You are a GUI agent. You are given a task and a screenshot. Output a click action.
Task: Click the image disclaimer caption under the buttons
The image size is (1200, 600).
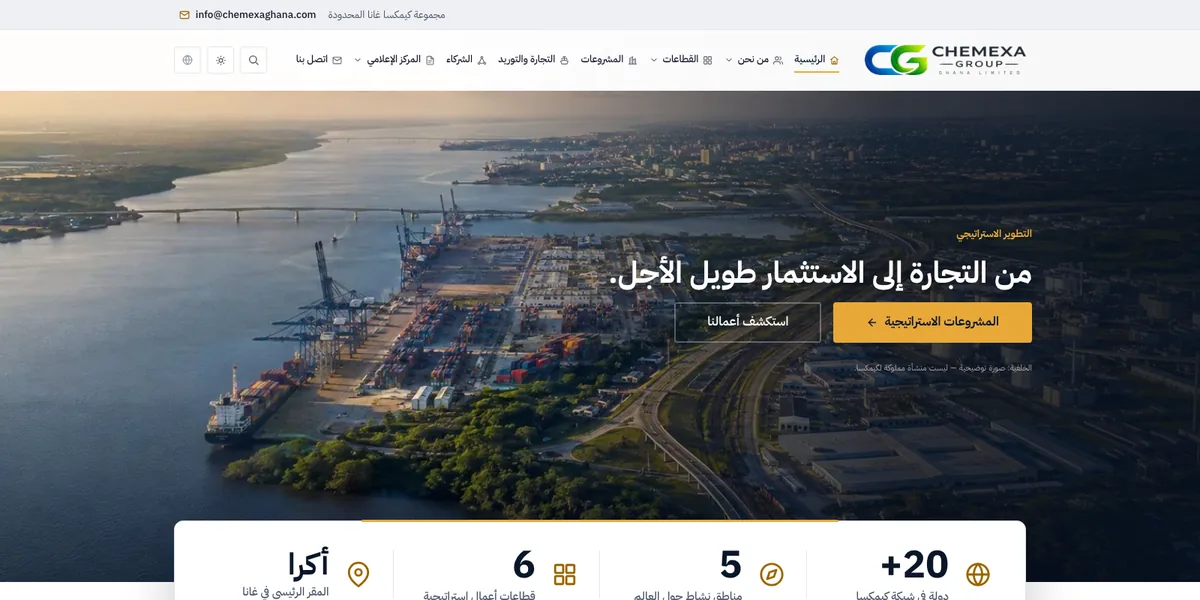943,368
